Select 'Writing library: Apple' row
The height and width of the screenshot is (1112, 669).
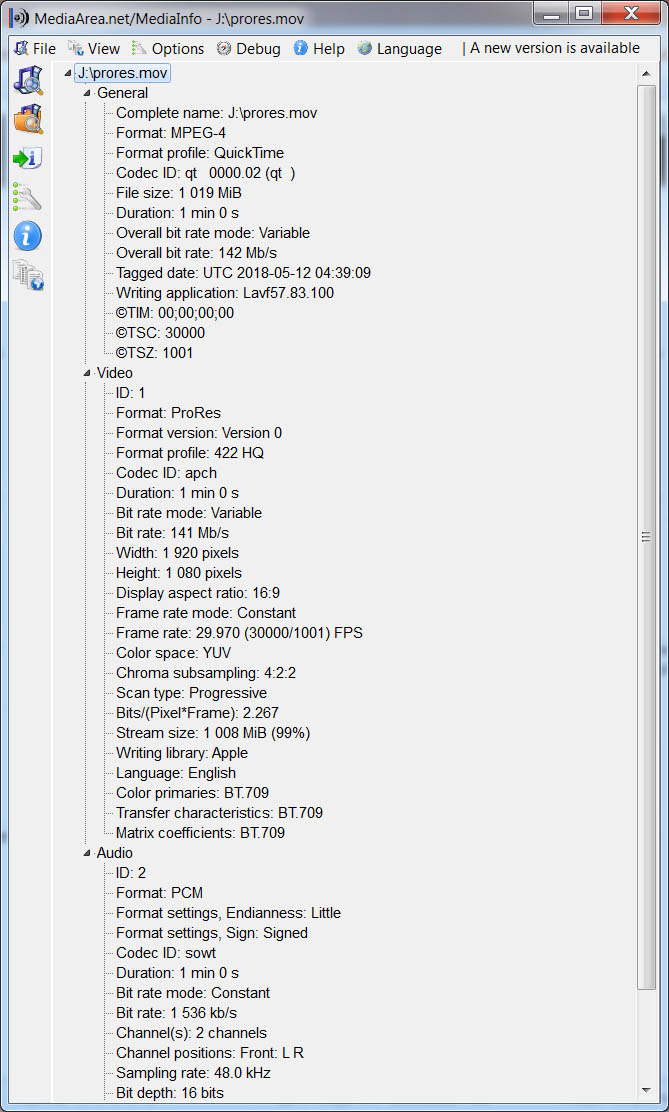(182, 752)
